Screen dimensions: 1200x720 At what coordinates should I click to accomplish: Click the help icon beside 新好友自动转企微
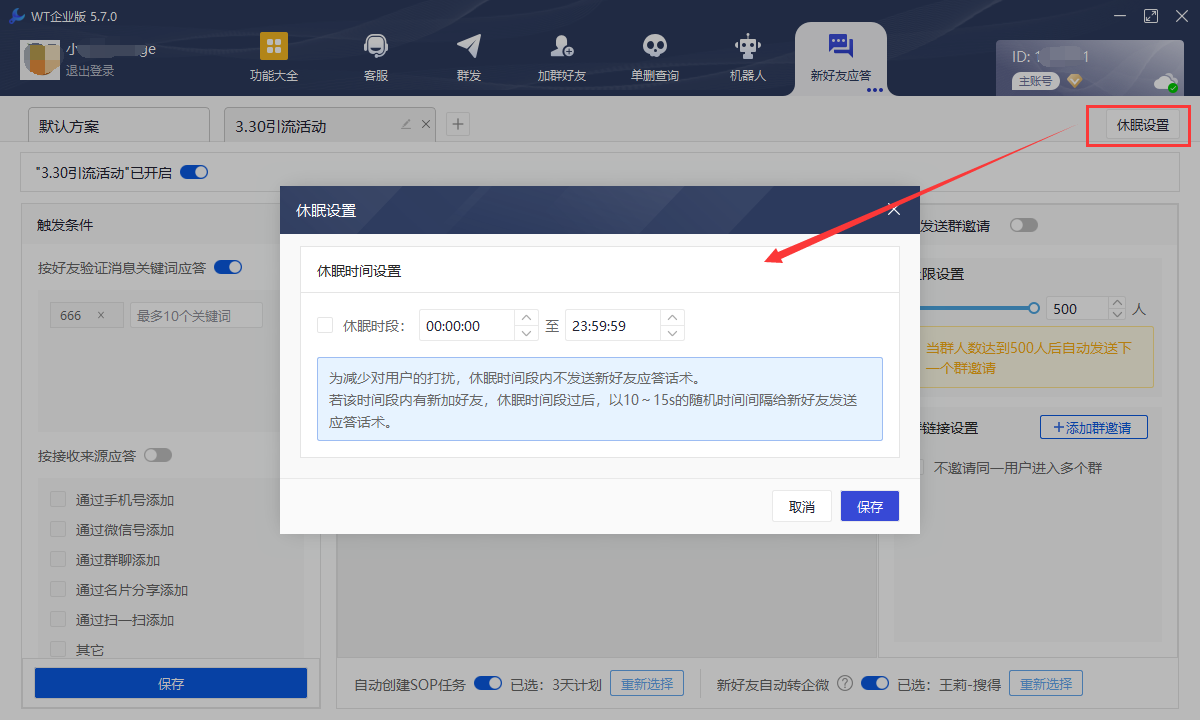coord(845,684)
